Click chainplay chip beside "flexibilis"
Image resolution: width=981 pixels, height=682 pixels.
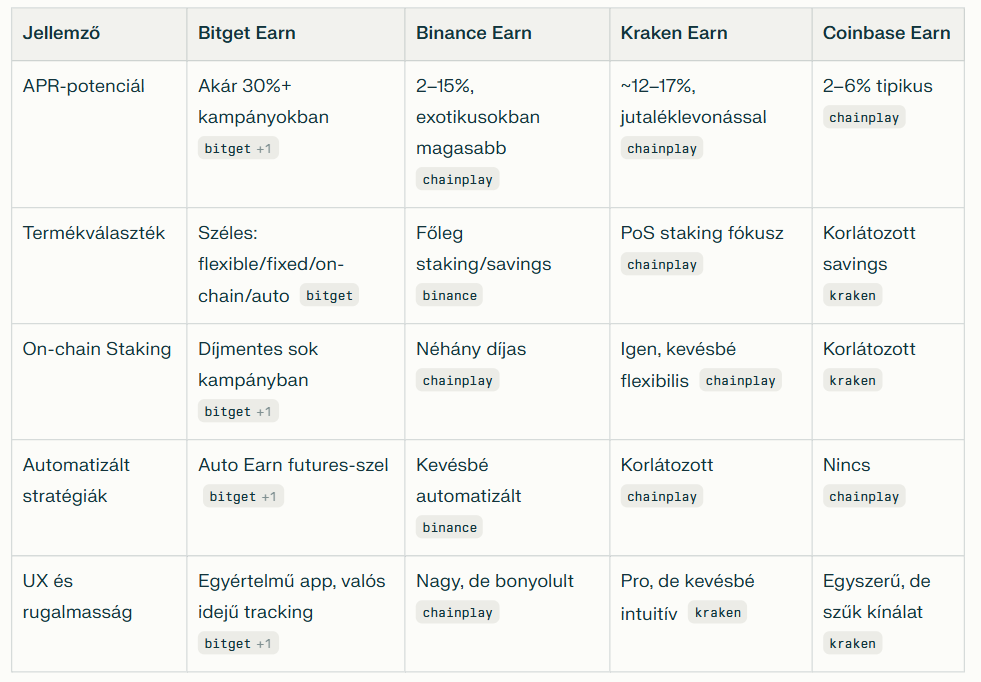pos(740,381)
